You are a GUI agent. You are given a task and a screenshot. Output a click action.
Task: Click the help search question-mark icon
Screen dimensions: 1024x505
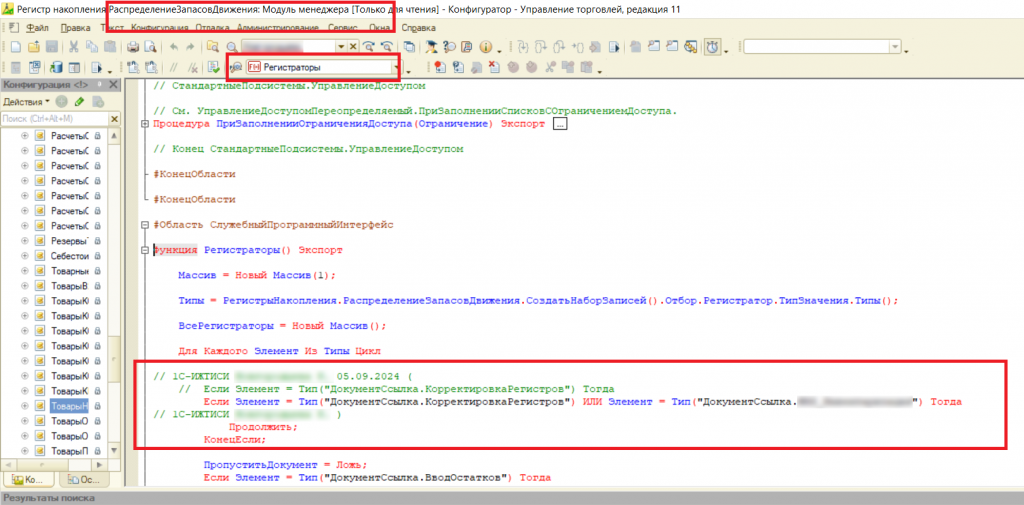pyautogui.click(x=449, y=46)
